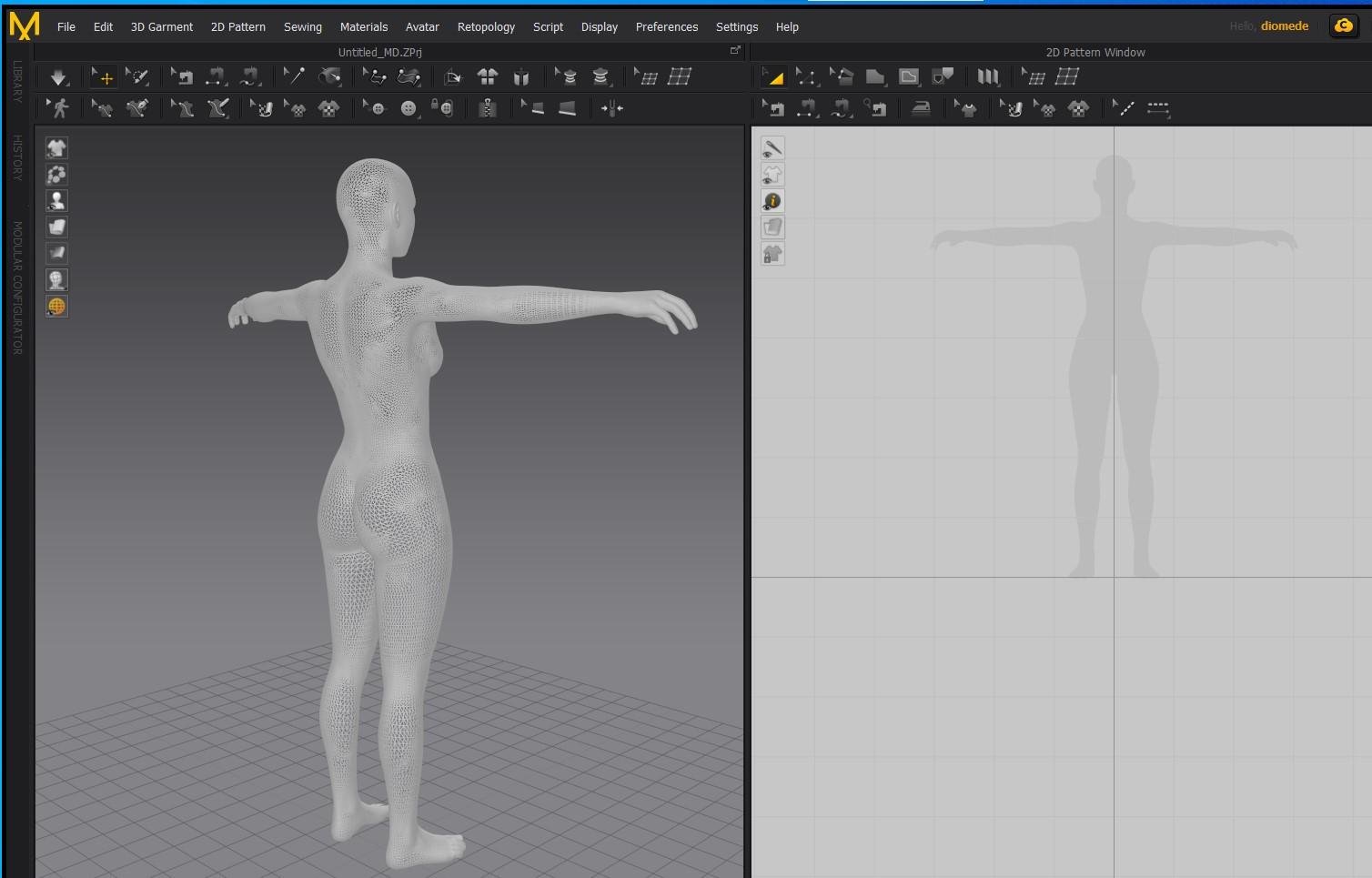Click the Walking avatar motion icon
This screenshot has width=1372, height=878.
(60, 109)
